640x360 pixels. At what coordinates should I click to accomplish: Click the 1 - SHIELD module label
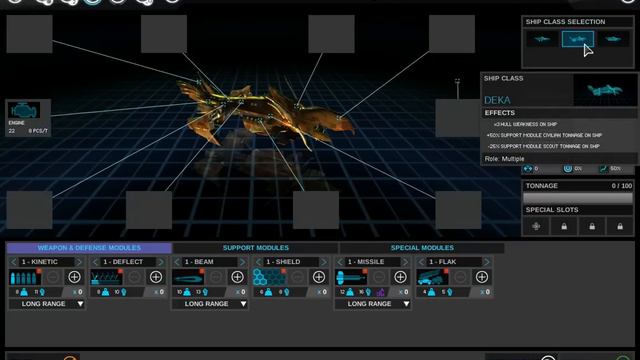tap(283, 262)
